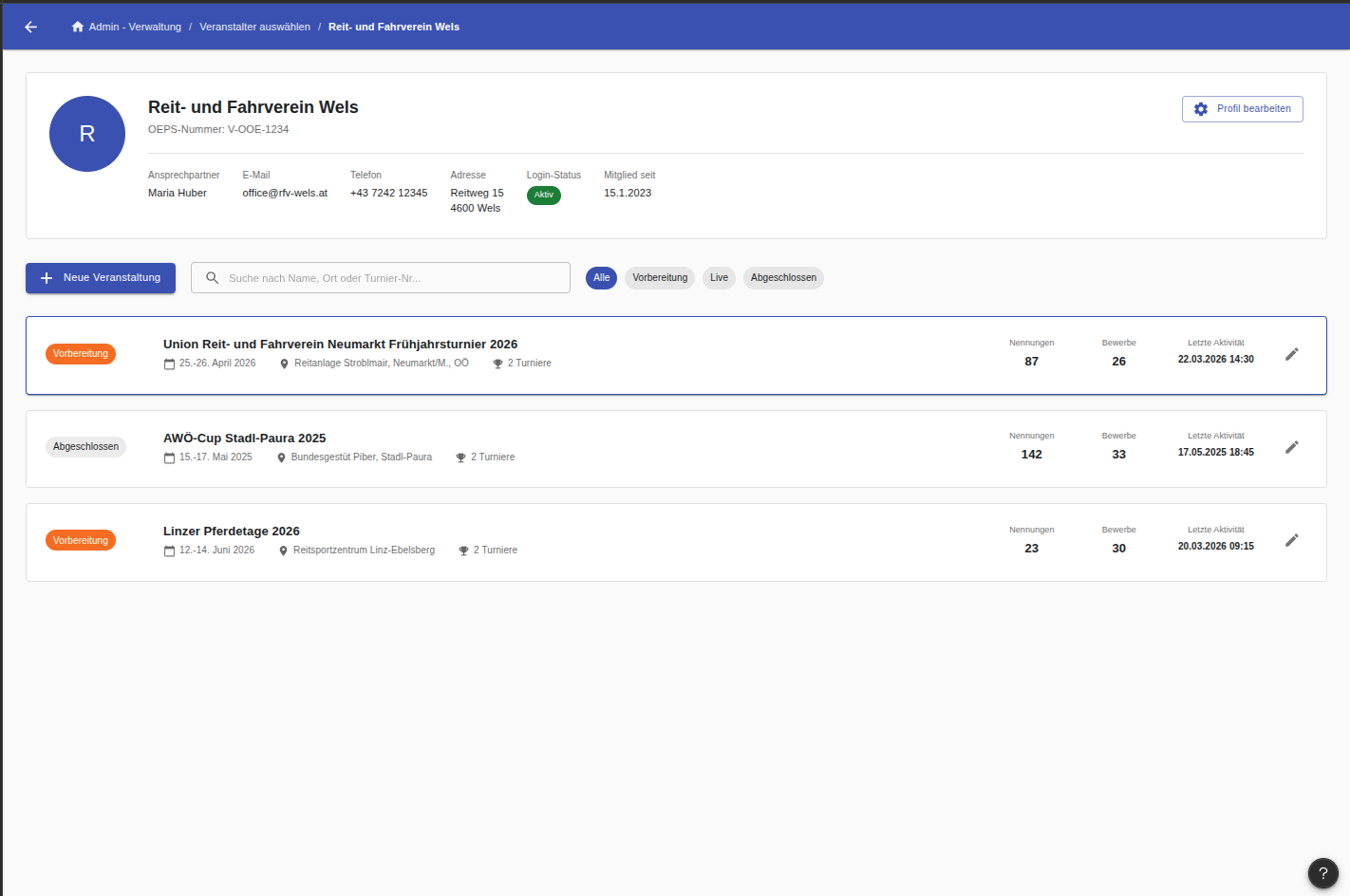Go to Veranstalter auswählen breadcrumb

pyautogui.click(x=254, y=27)
